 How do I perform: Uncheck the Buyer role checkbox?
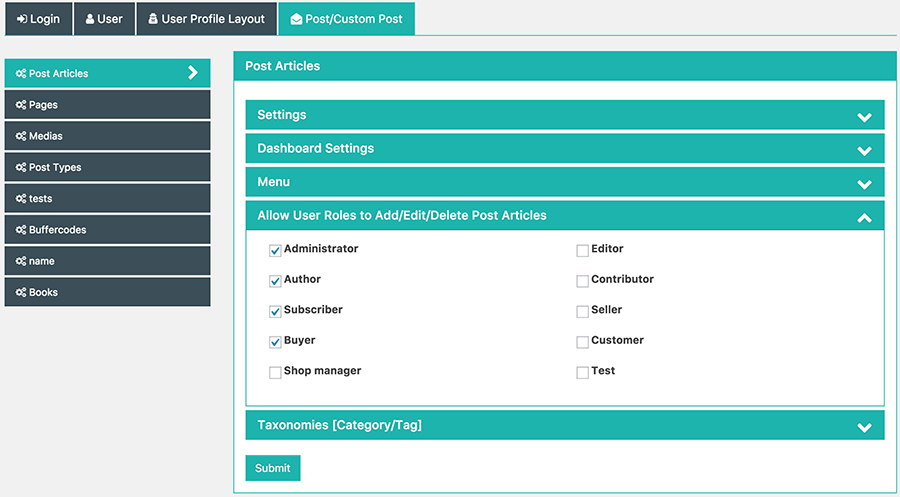point(275,341)
